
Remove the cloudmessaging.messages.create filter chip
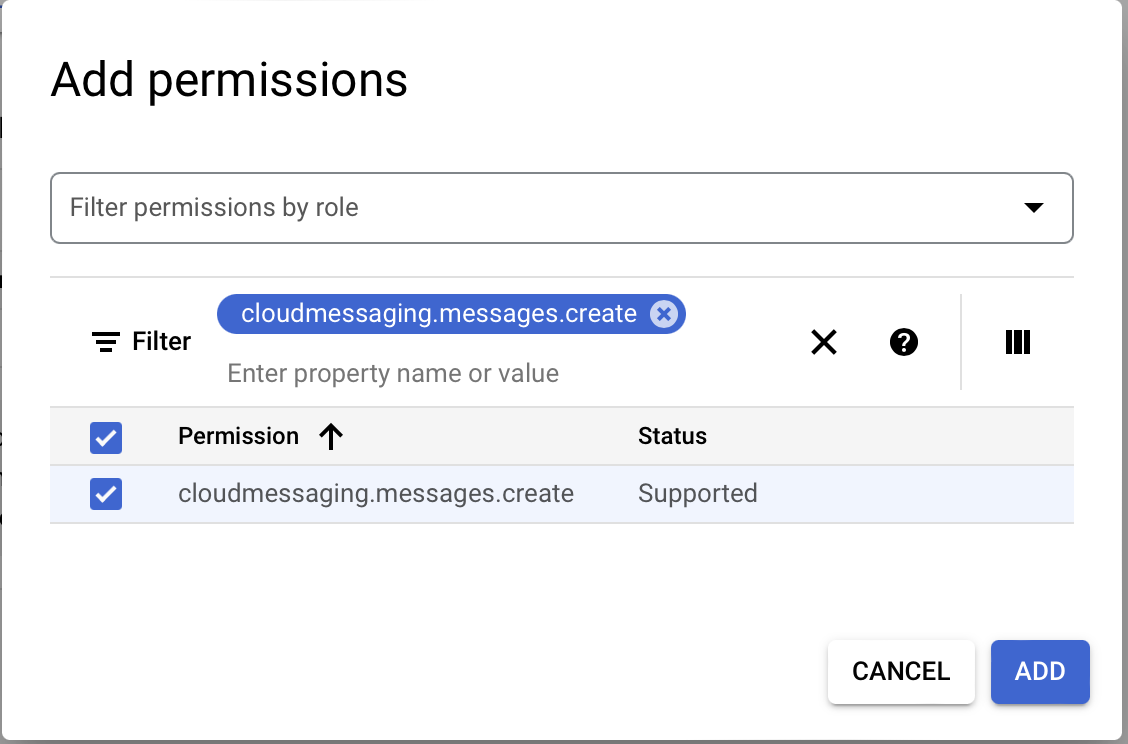click(663, 313)
